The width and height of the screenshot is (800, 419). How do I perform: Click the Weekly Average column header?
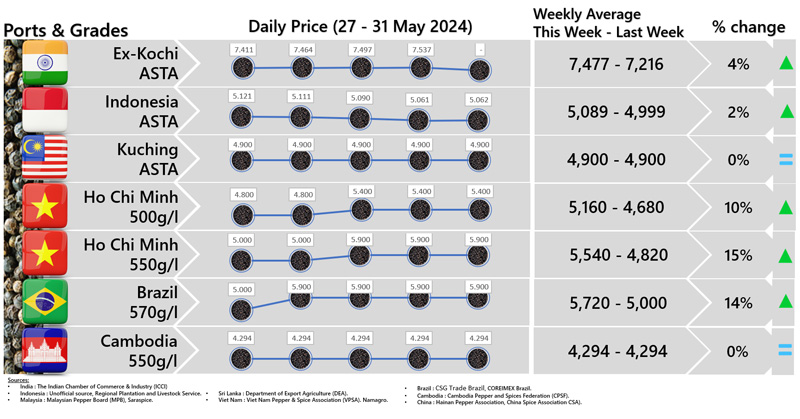608,22
